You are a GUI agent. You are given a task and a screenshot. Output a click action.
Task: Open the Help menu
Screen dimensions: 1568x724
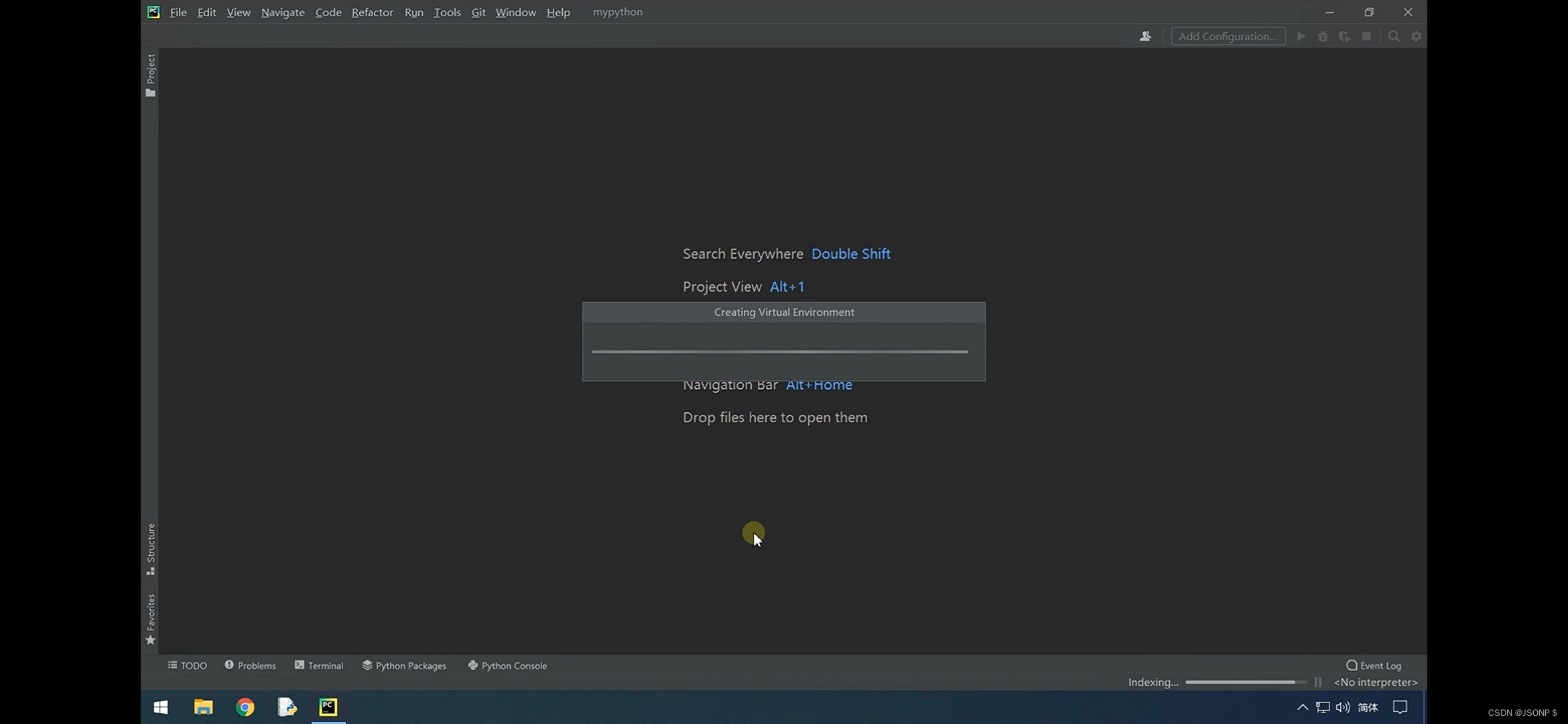[558, 12]
